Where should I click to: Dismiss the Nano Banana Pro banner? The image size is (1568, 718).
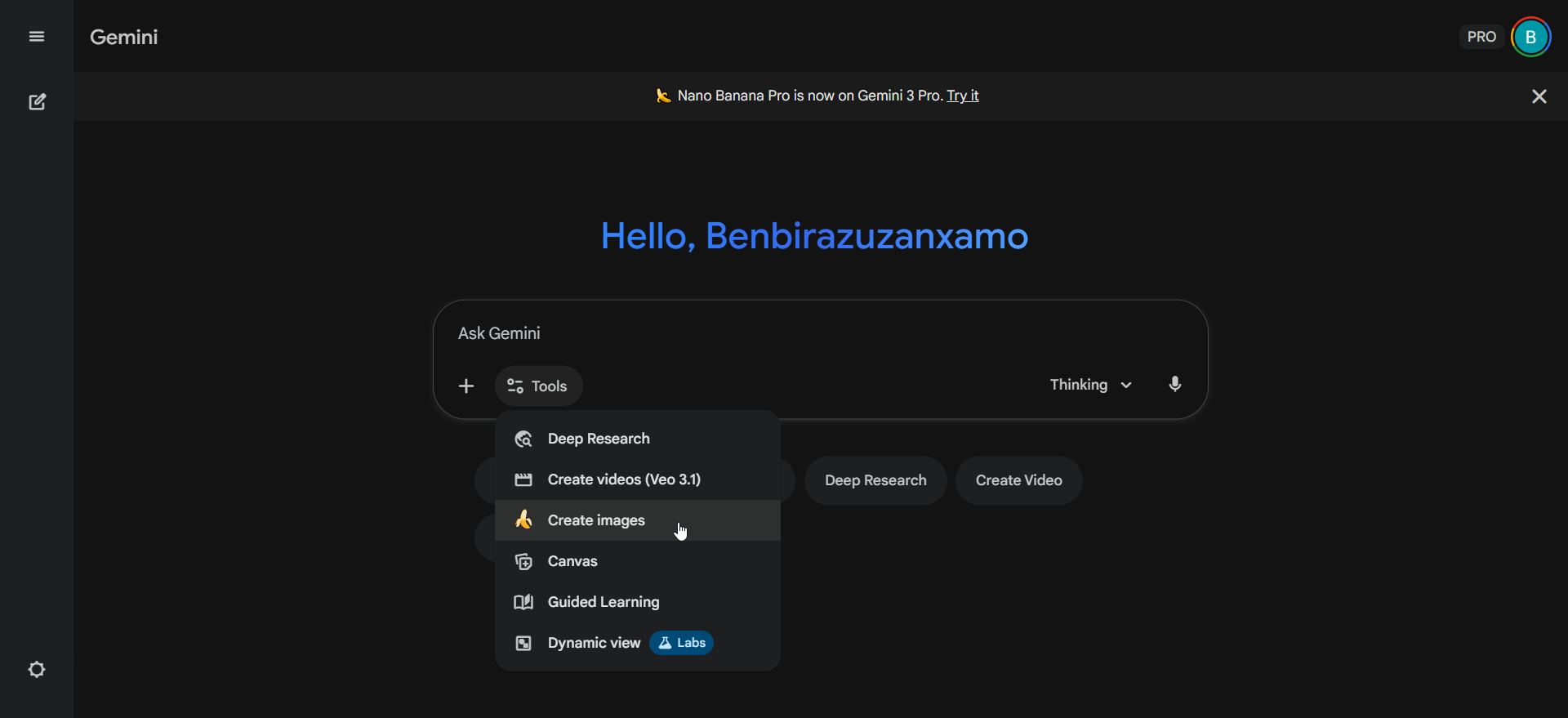point(1539,96)
